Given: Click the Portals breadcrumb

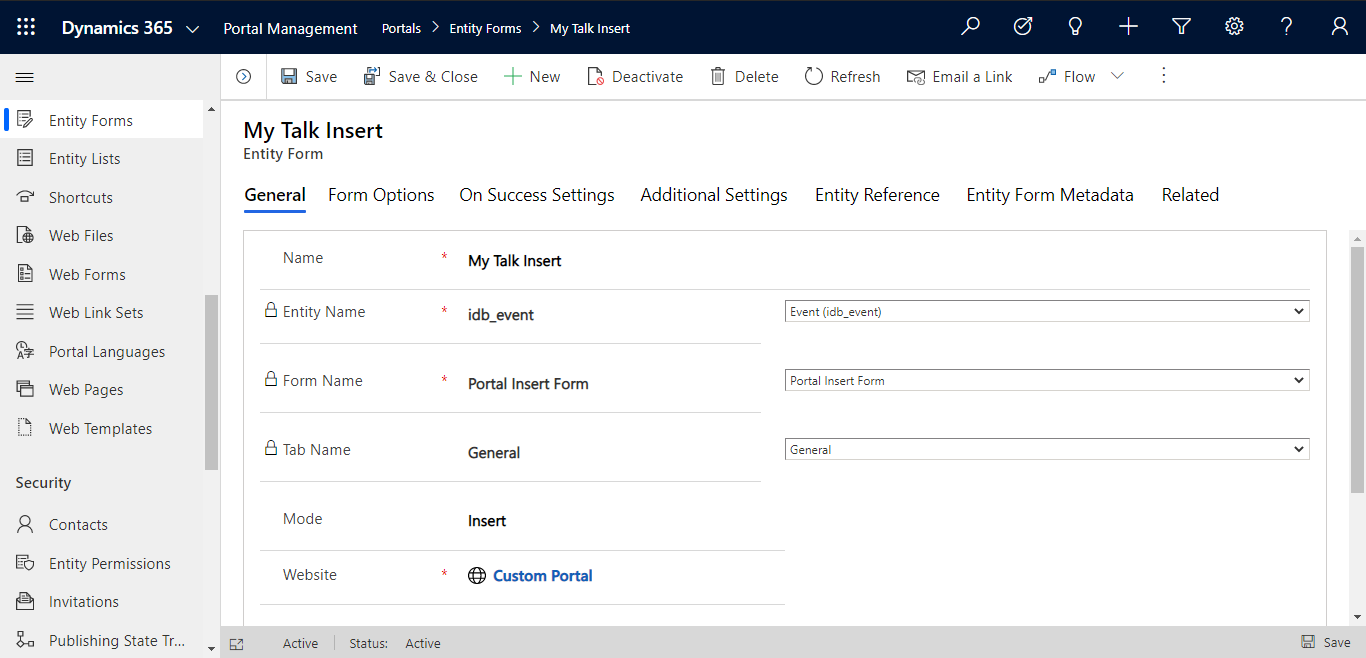Looking at the screenshot, I should [401, 28].
